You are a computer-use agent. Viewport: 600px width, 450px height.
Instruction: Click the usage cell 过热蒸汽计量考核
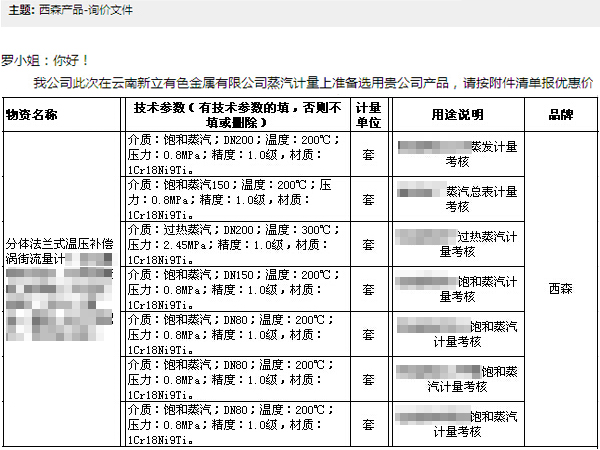point(456,244)
